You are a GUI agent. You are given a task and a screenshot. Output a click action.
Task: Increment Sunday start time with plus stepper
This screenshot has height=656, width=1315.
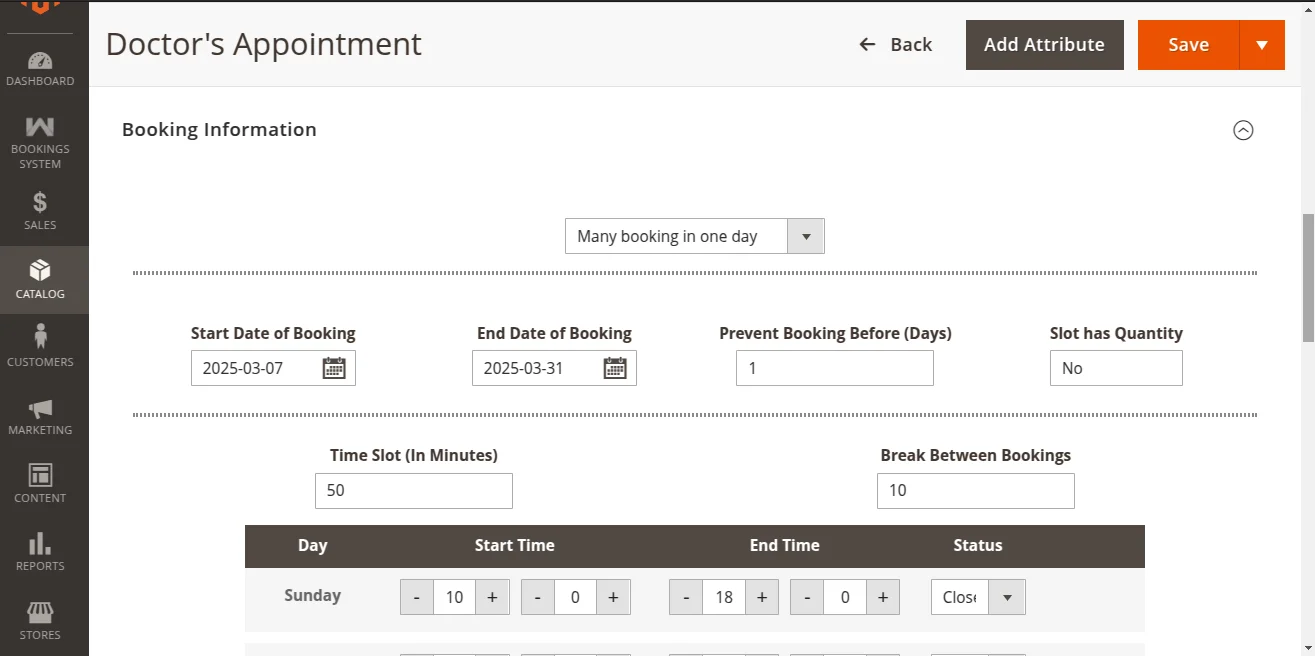tap(492, 597)
